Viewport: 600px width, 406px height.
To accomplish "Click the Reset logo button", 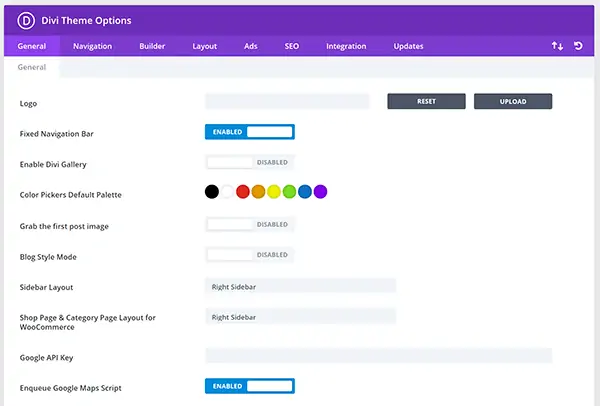I will click(426, 101).
